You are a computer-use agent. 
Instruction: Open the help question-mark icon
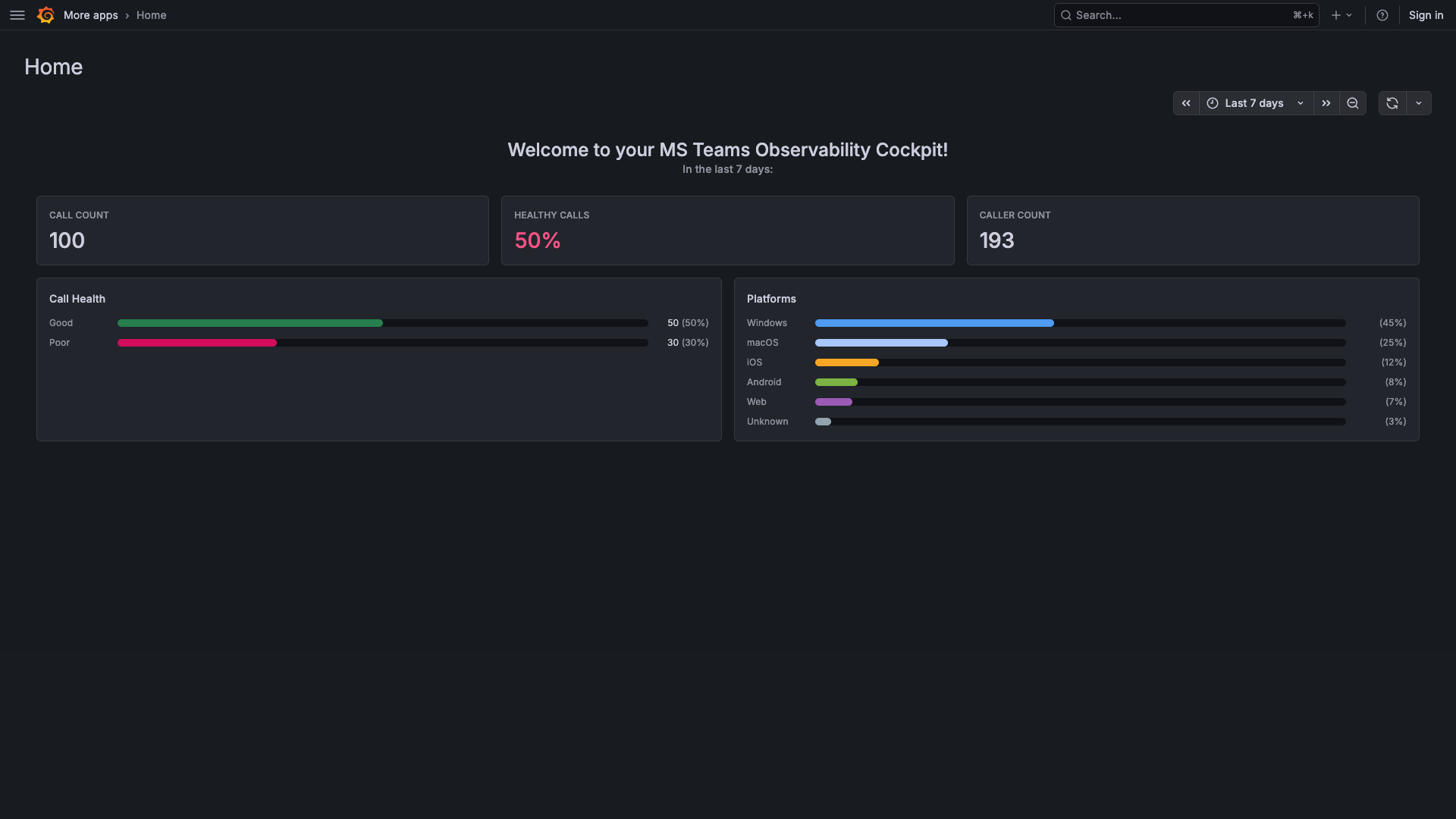[1382, 15]
